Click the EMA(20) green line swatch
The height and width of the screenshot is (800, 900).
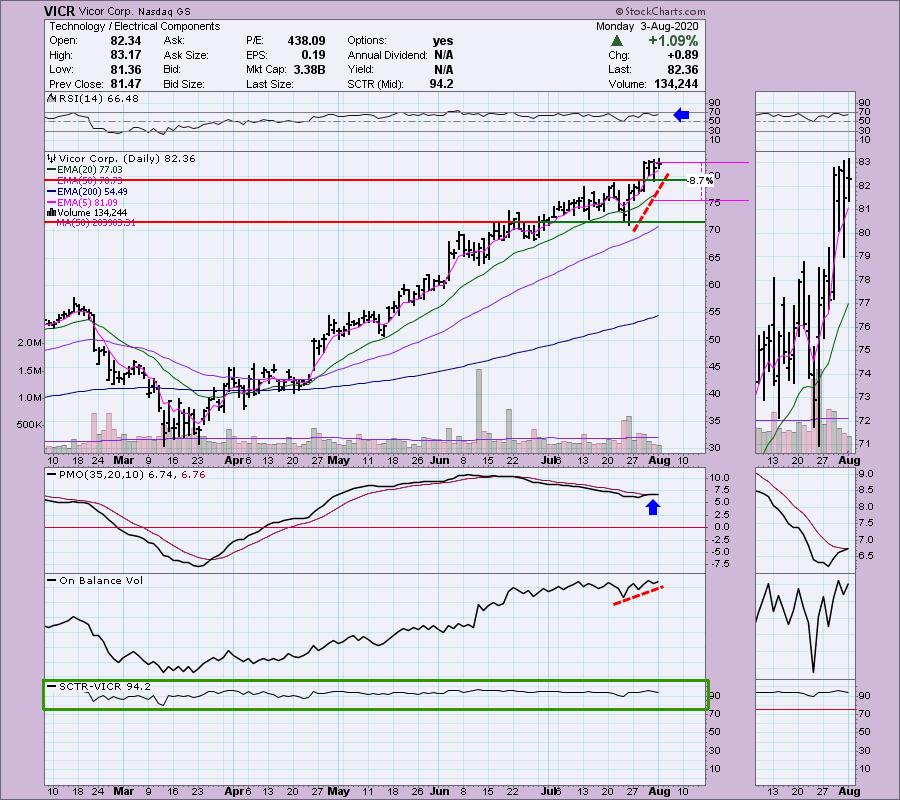(x=52, y=170)
